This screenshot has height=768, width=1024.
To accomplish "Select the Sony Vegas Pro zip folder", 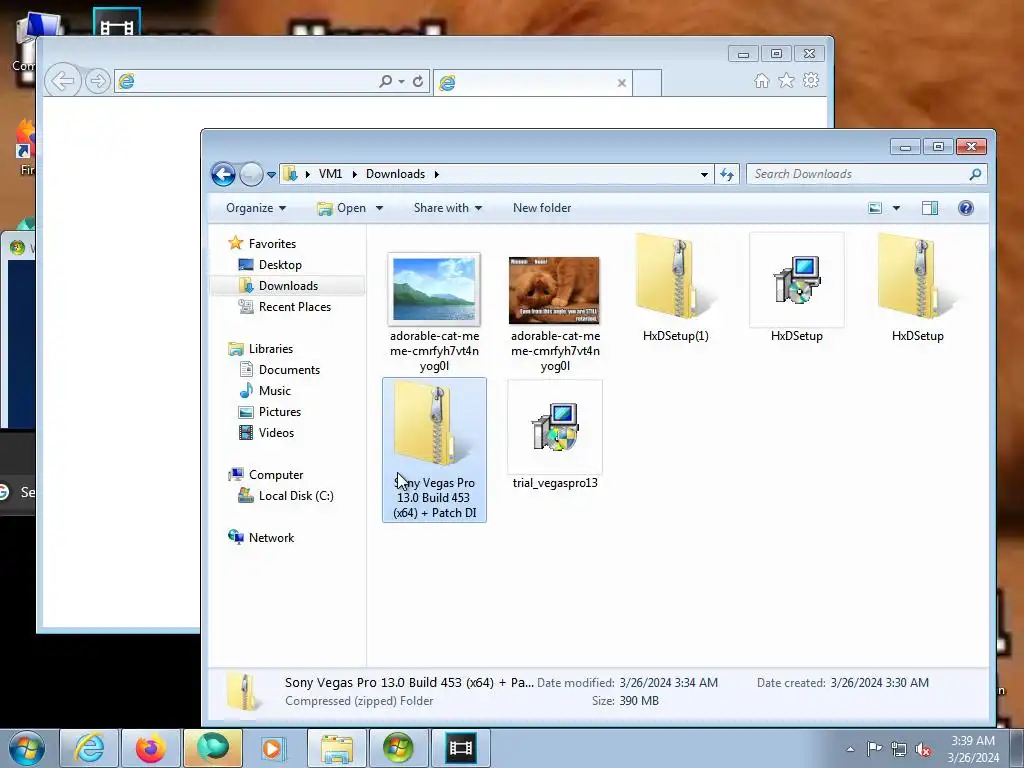I will 434,450.
